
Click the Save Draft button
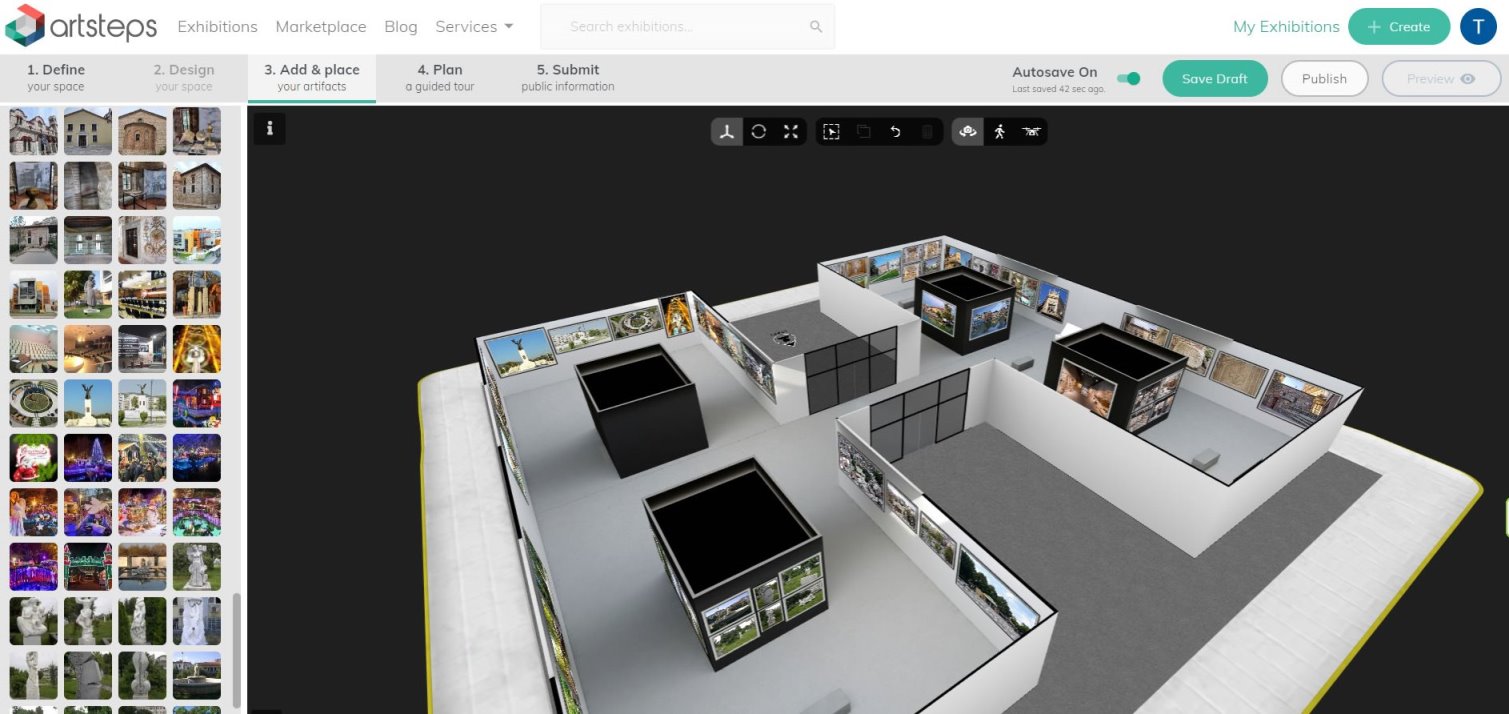pyautogui.click(x=1215, y=79)
